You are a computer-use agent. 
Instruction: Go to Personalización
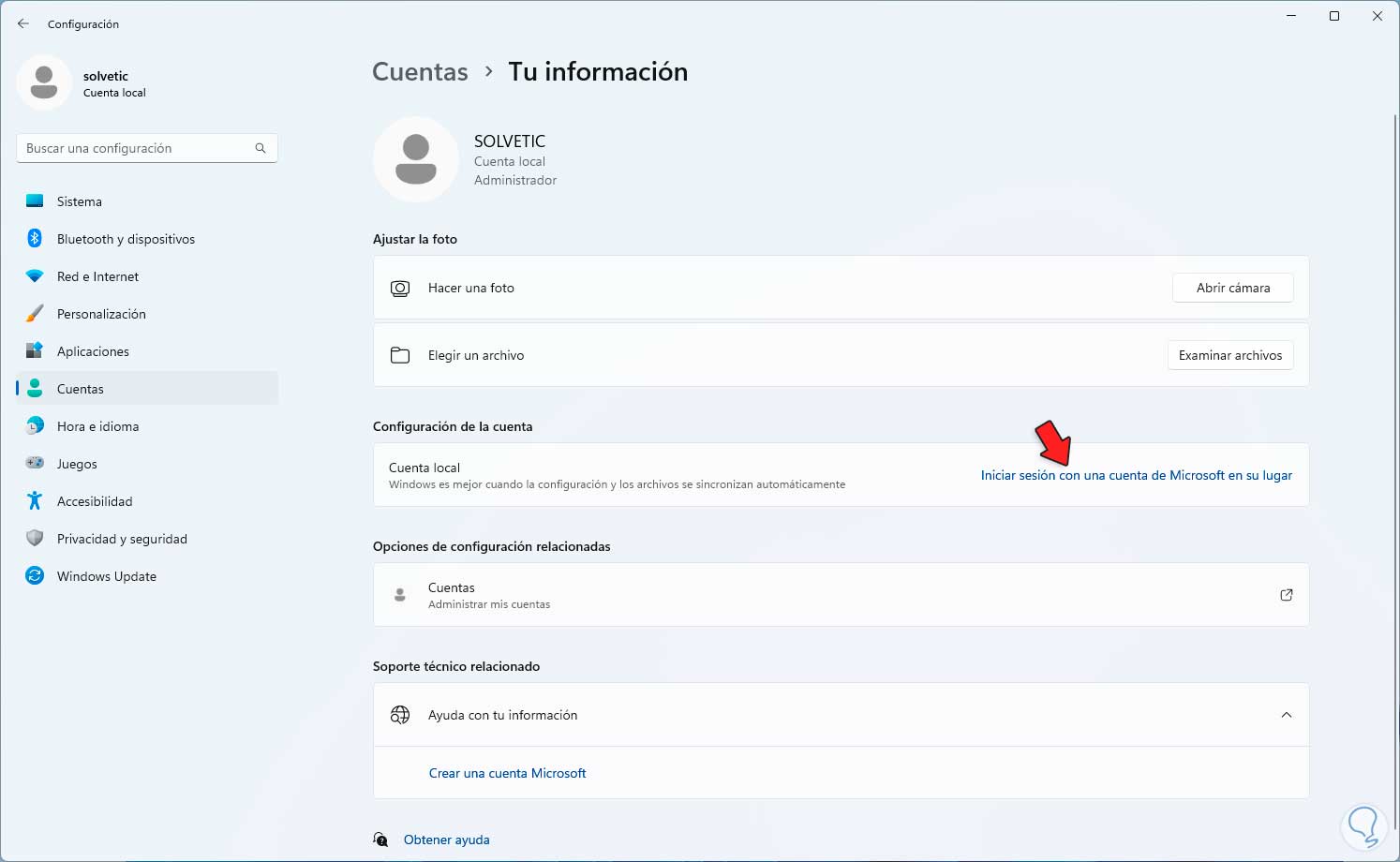(x=147, y=314)
